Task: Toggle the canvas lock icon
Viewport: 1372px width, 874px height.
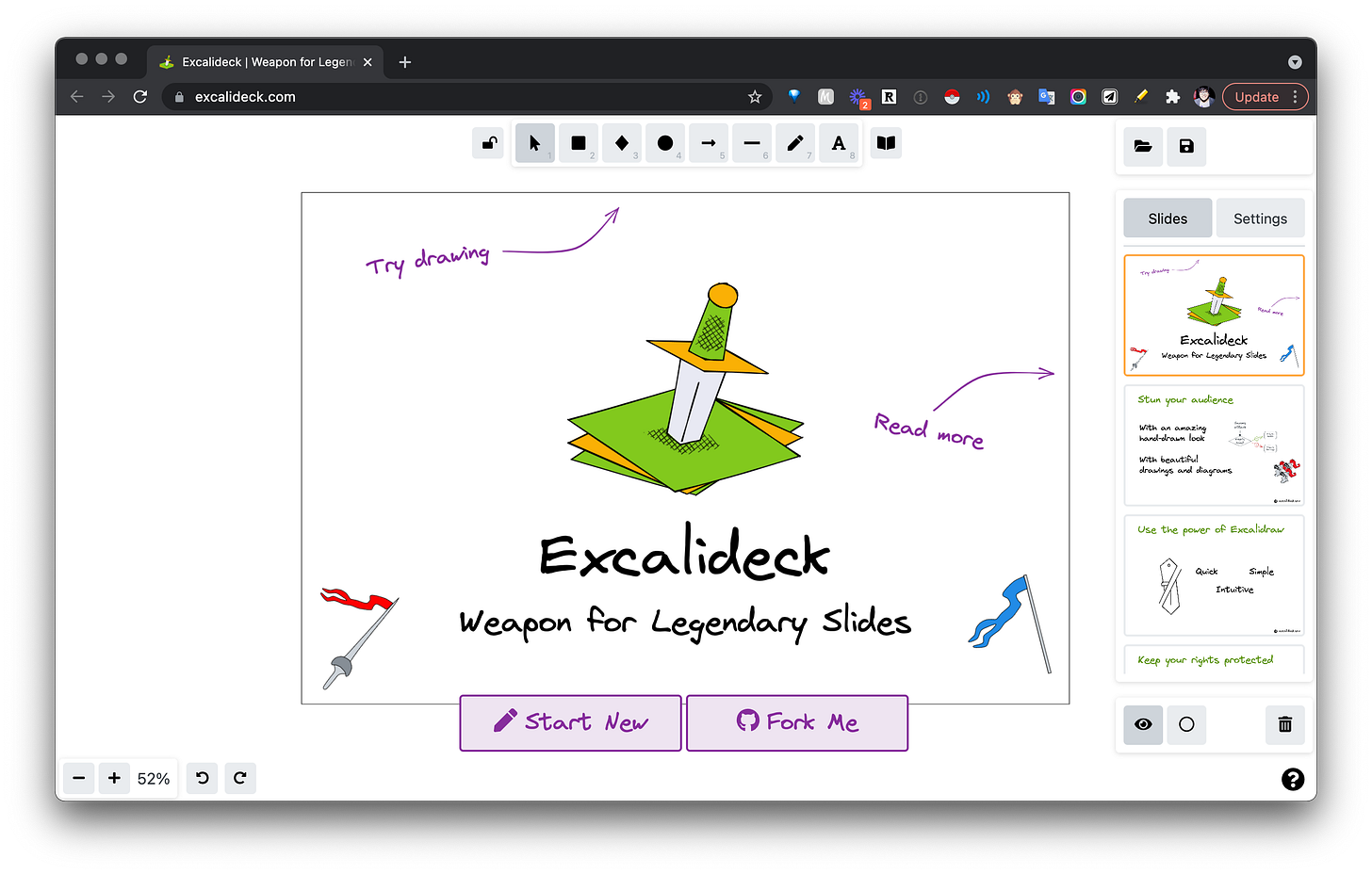Action: [489, 143]
